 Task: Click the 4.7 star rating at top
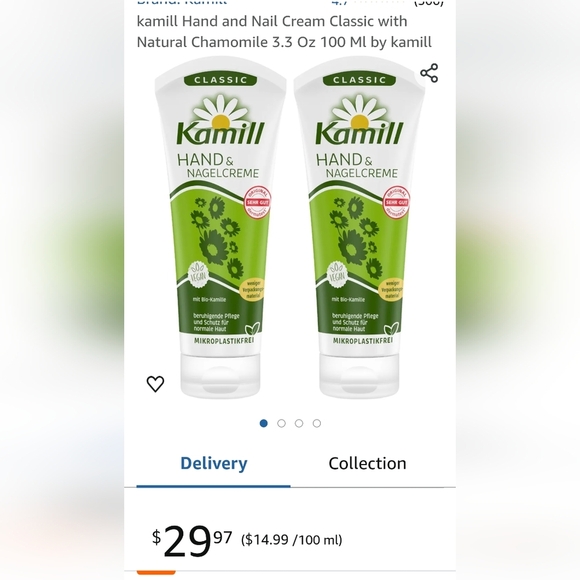point(340,3)
